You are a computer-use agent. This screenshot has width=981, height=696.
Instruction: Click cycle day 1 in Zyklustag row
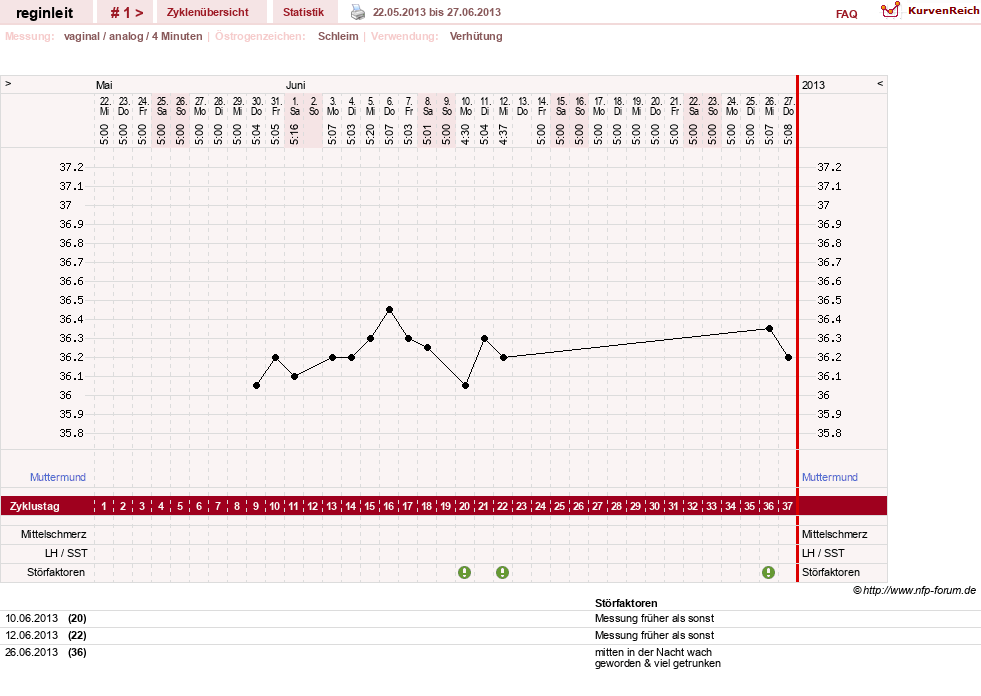[104, 506]
